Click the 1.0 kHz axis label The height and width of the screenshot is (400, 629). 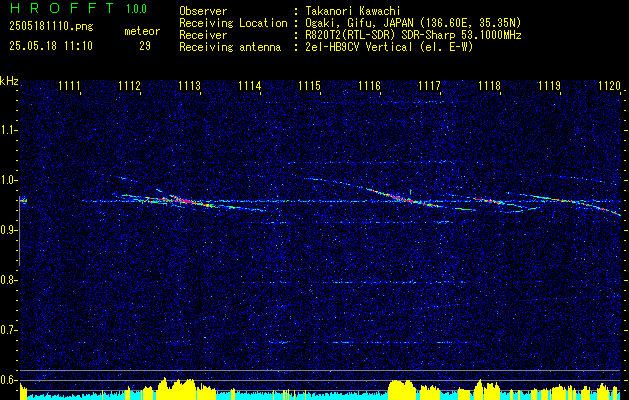pyautogui.click(x=8, y=180)
